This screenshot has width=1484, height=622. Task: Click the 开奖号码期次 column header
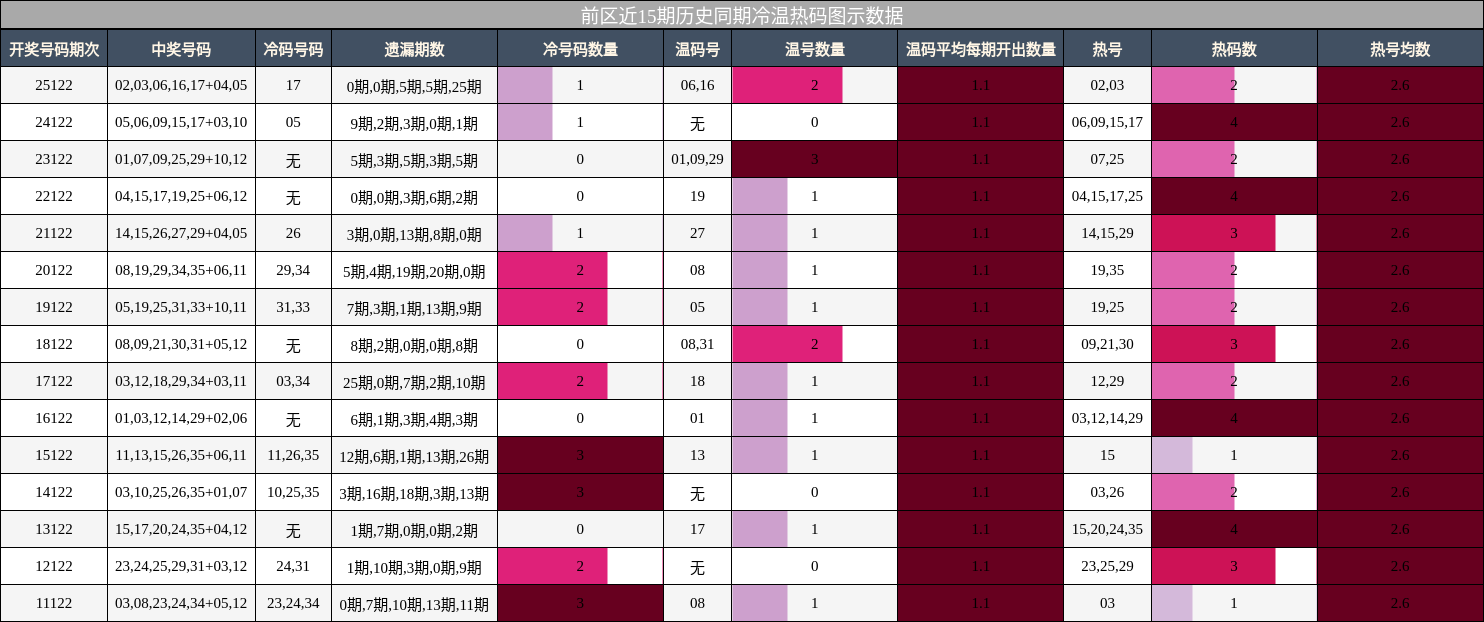click(x=54, y=49)
